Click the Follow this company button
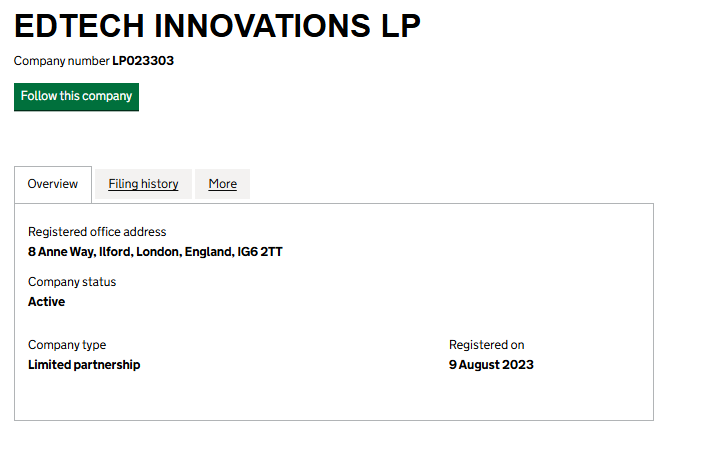 point(76,97)
